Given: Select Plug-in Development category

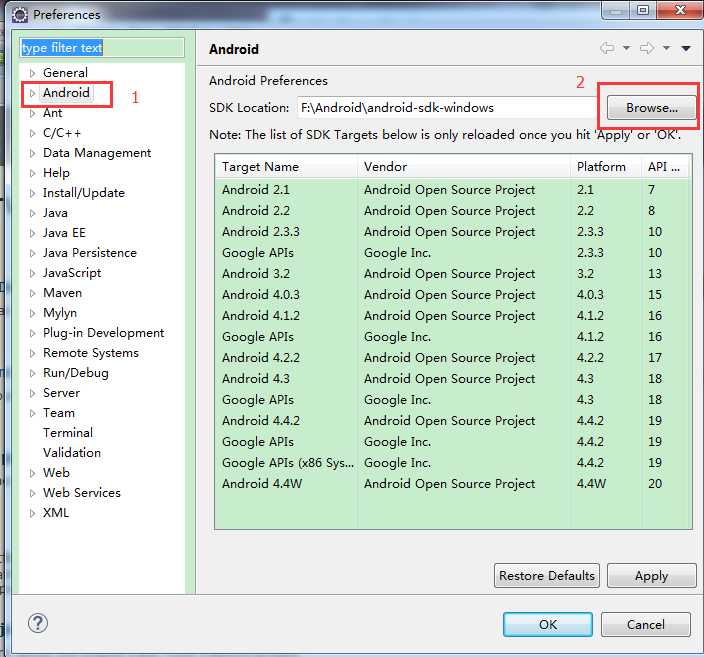Looking at the screenshot, I should pos(103,333).
